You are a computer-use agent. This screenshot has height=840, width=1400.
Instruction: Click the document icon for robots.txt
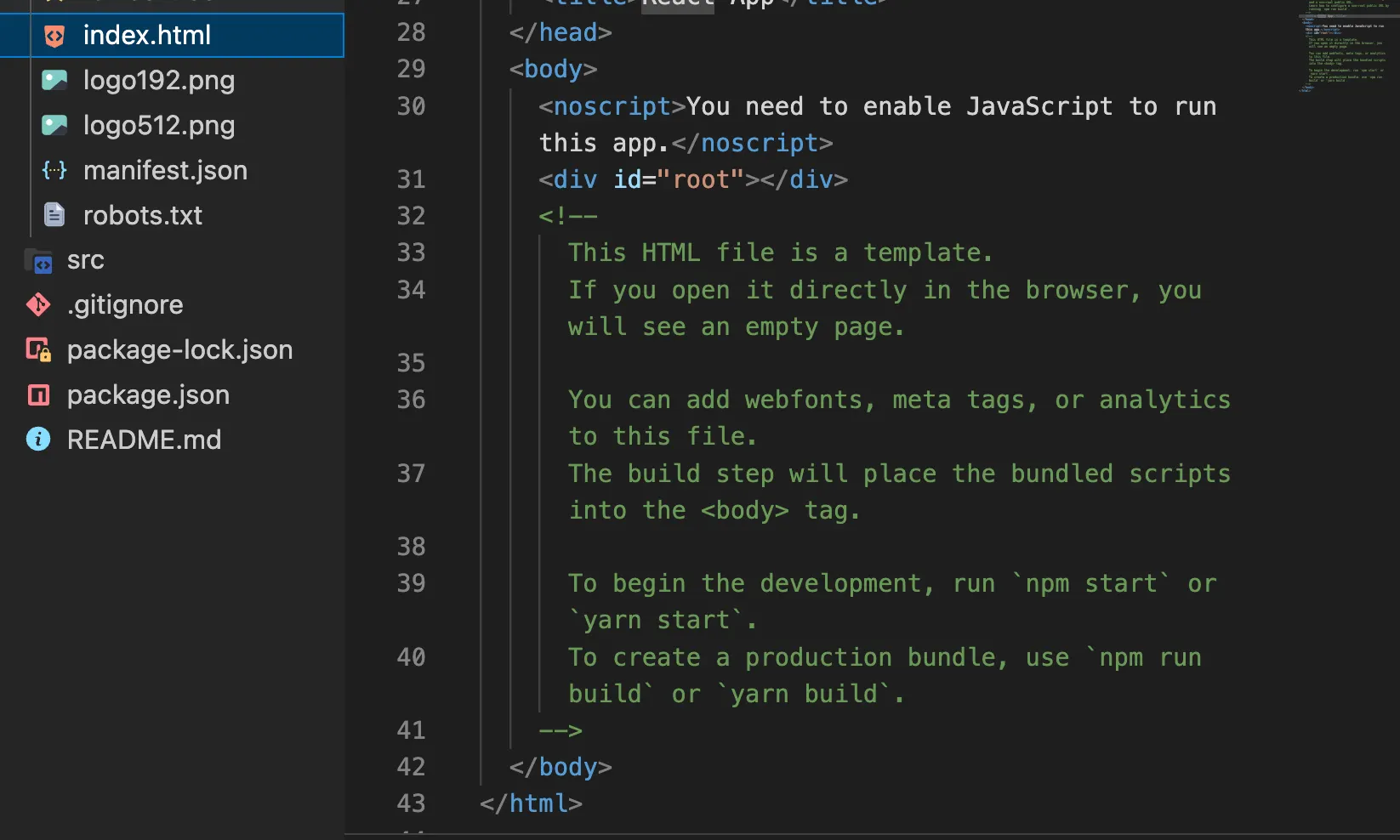pyautogui.click(x=54, y=215)
